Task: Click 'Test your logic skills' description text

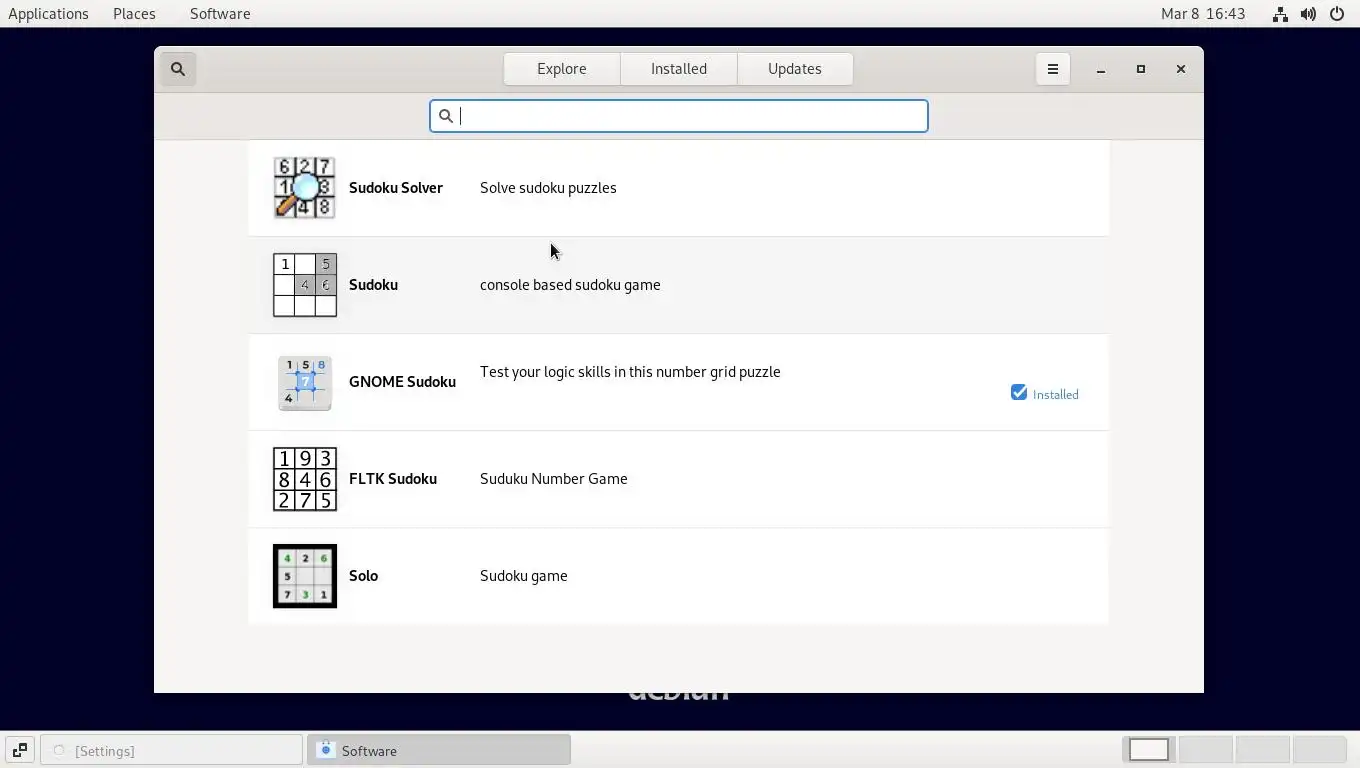Action: (x=630, y=372)
